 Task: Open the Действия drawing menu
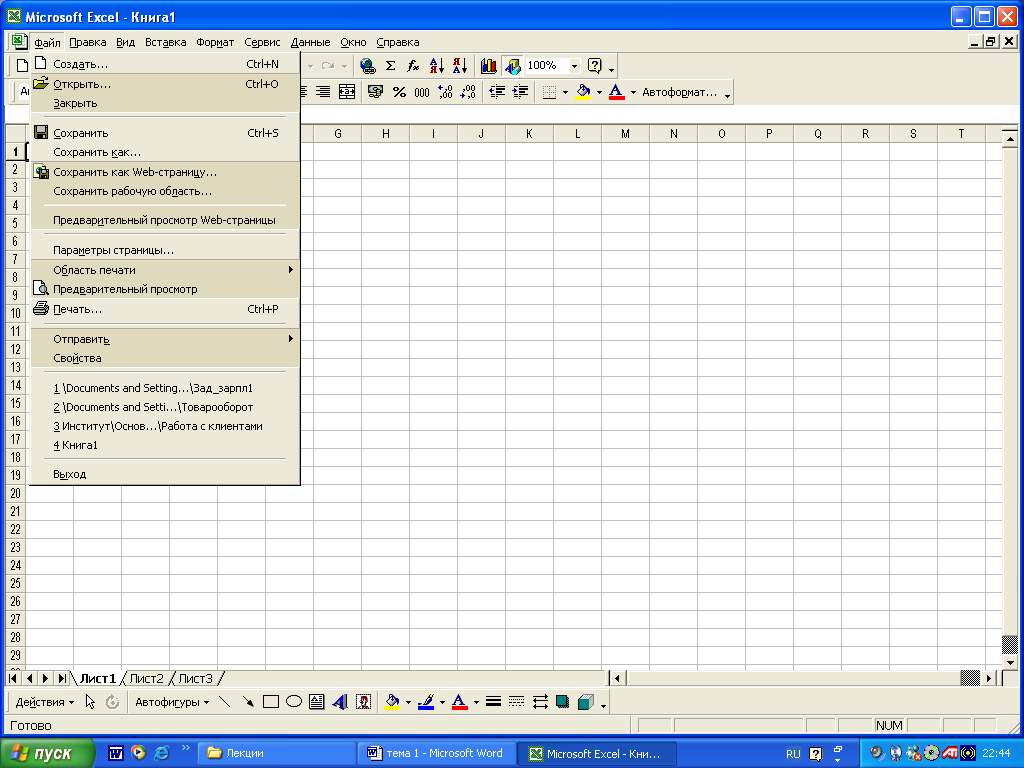click(44, 702)
